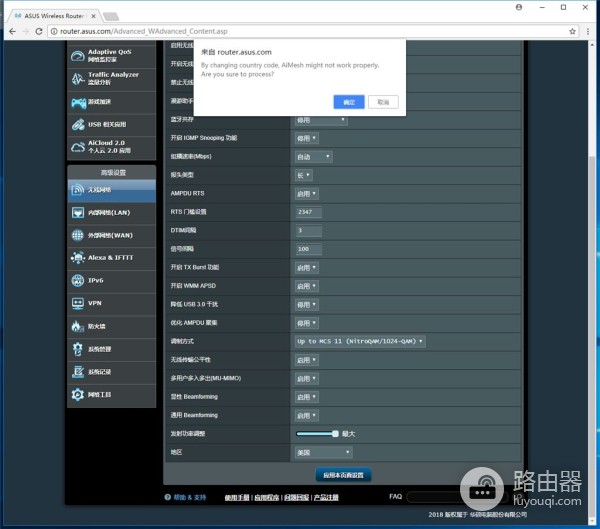Open the Universal Beamforming dropdown

coord(307,415)
